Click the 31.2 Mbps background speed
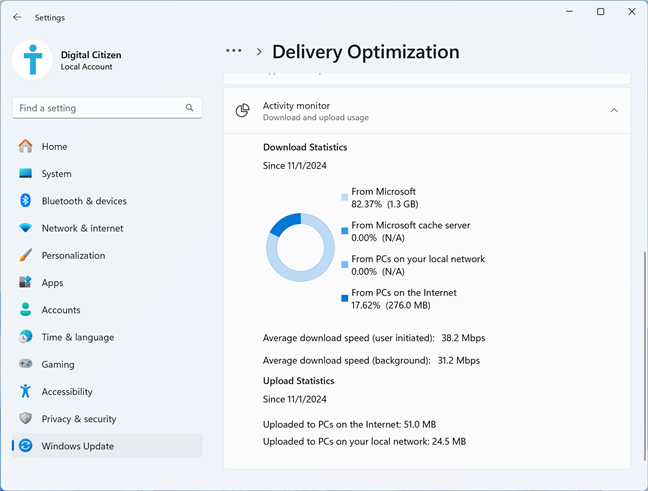Viewport: 648px width, 491px height. pos(459,360)
